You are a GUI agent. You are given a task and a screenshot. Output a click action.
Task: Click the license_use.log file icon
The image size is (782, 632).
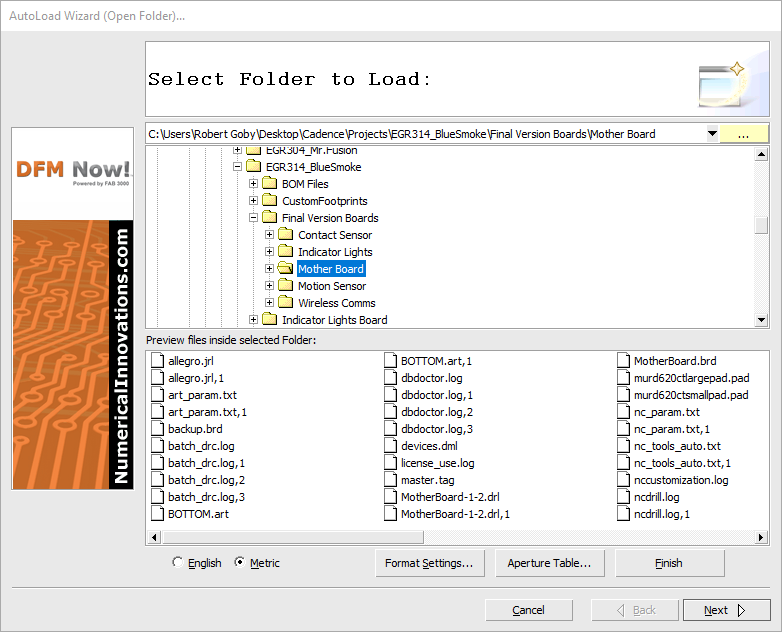(391, 462)
